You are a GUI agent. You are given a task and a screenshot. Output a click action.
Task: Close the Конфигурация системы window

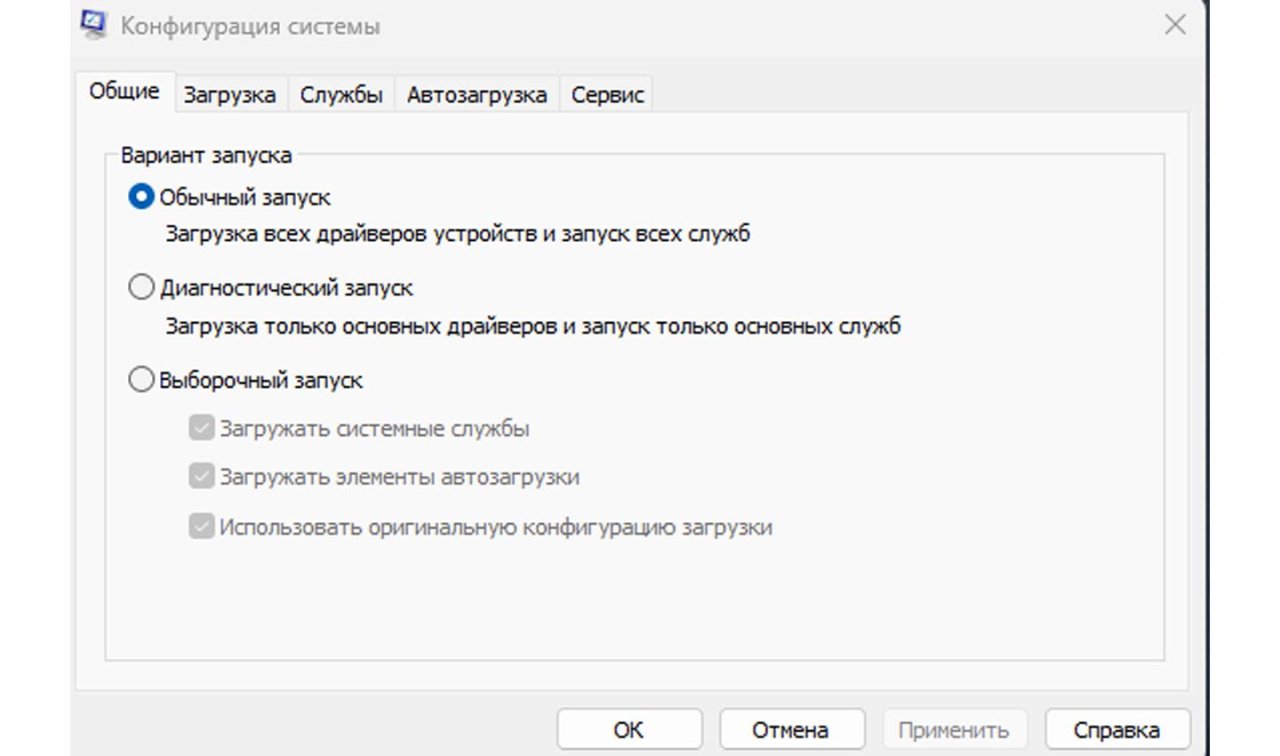pyautogui.click(x=1175, y=25)
